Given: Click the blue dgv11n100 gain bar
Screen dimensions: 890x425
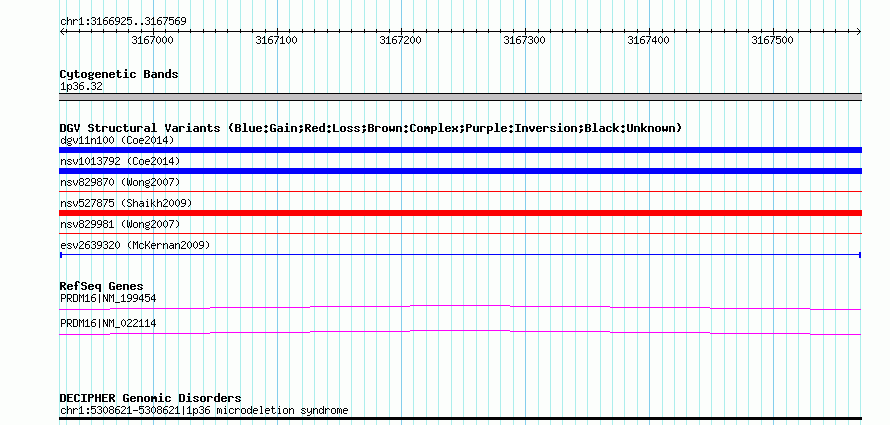Looking at the screenshot, I should click(460, 150).
